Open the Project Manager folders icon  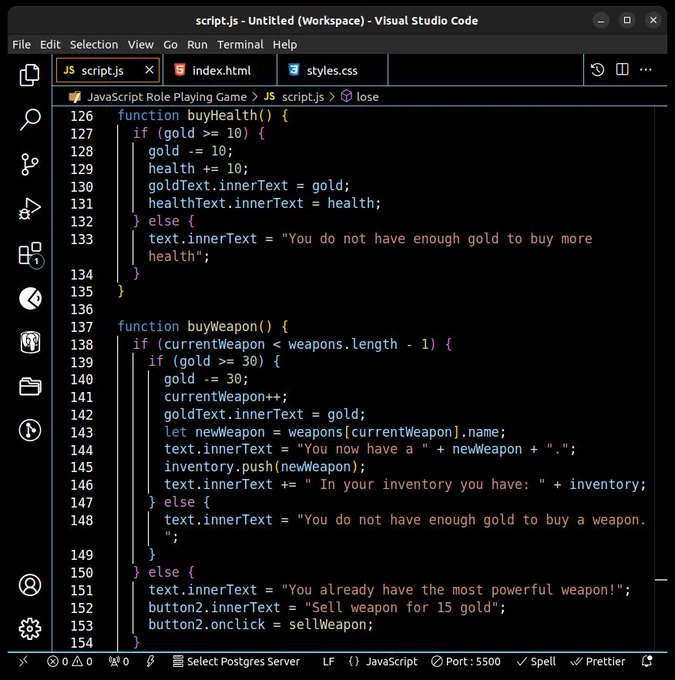pyautogui.click(x=30, y=386)
